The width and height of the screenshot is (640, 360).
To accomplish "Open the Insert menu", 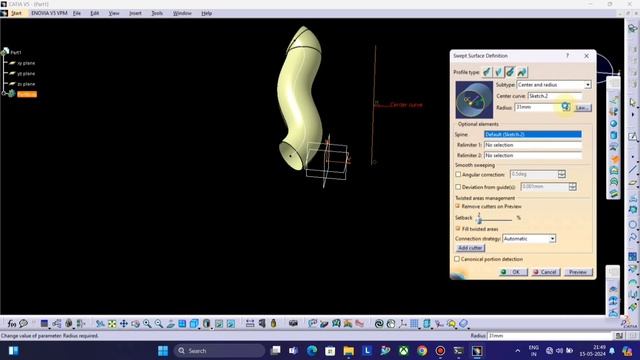I will coord(135,13).
